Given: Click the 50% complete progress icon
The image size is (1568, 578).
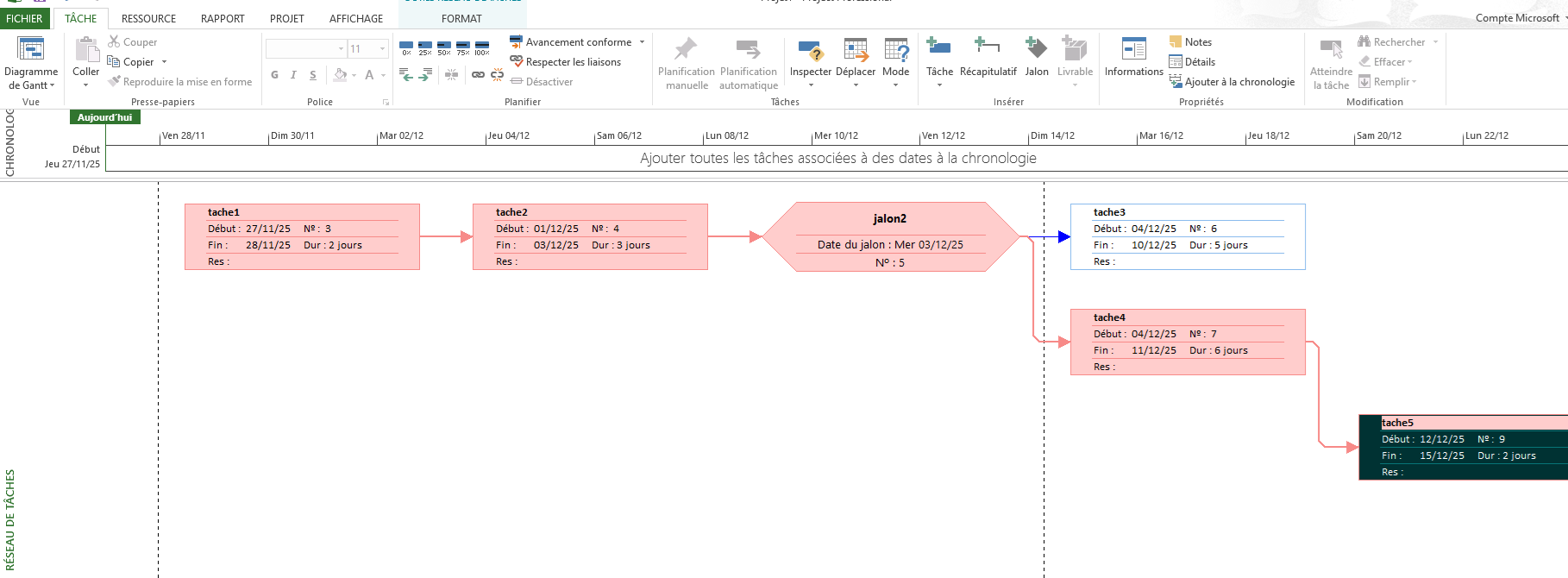Looking at the screenshot, I should click(x=443, y=47).
